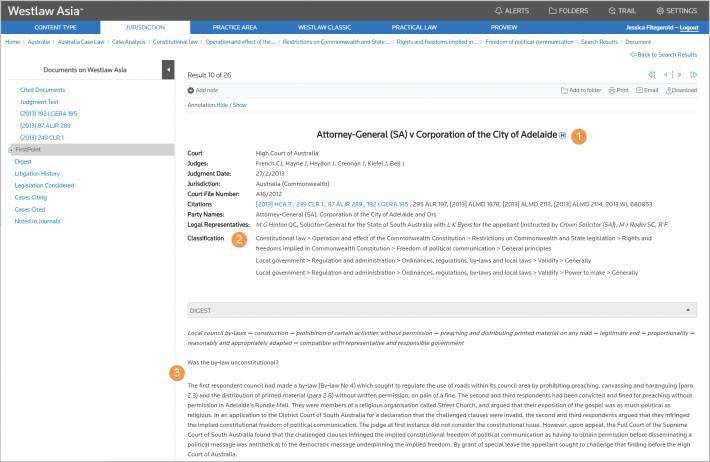Go to next result arrow

(x=679, y=75)
